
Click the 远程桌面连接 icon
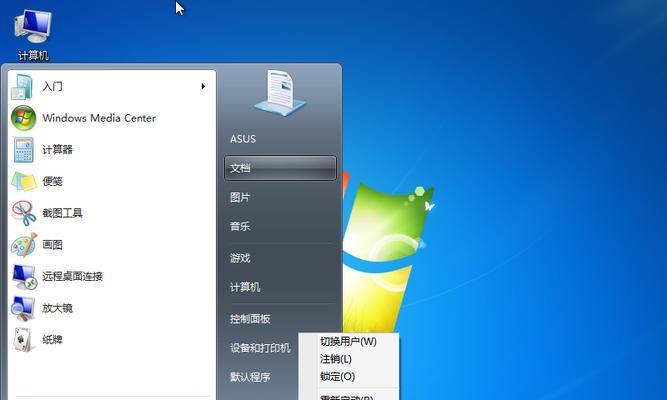pyautogui.click(x=24, y=277)
